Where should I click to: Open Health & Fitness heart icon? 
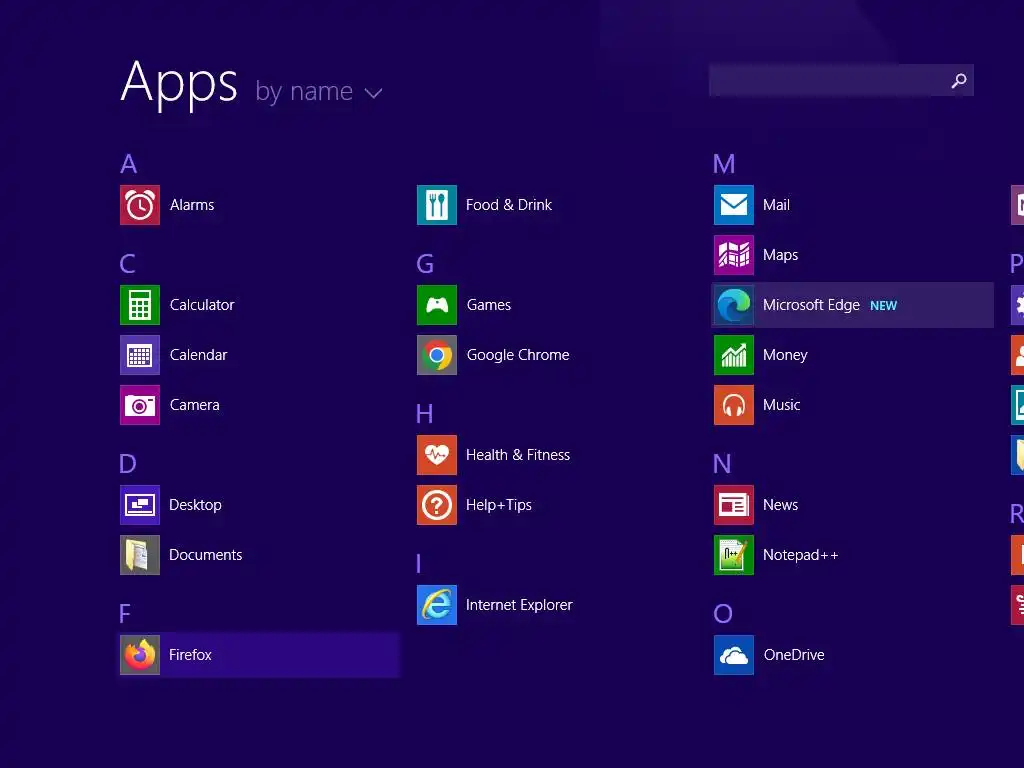pos(437,455)
